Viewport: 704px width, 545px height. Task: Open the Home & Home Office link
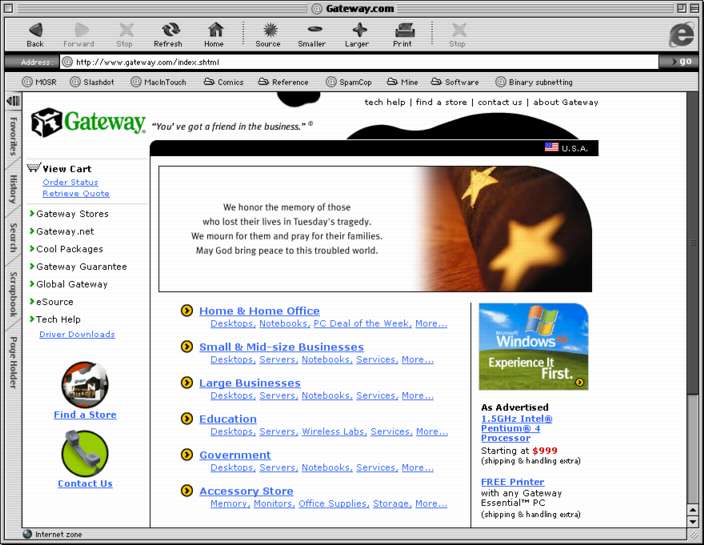point(259,311)
